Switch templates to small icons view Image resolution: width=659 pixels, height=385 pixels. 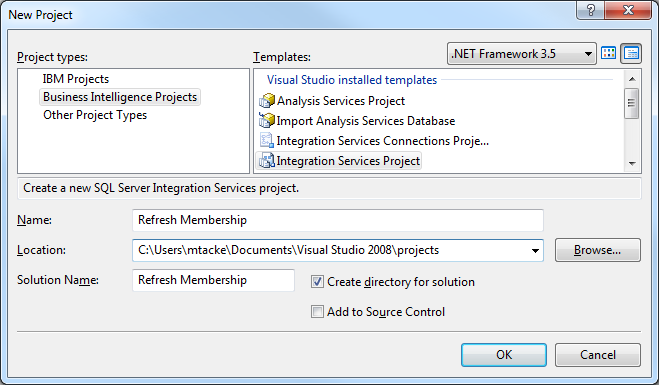point(631,53)
